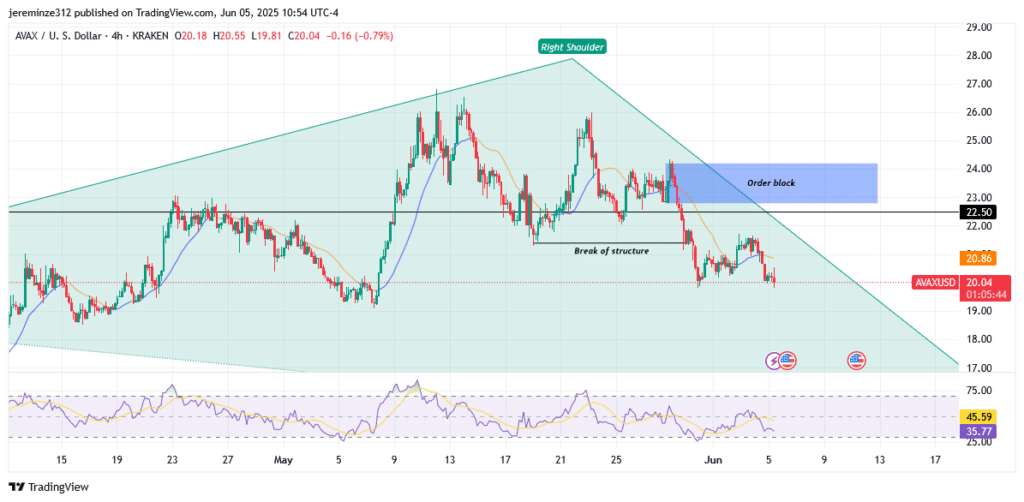Click the 25.00 price axis label

tap(979, 140)
